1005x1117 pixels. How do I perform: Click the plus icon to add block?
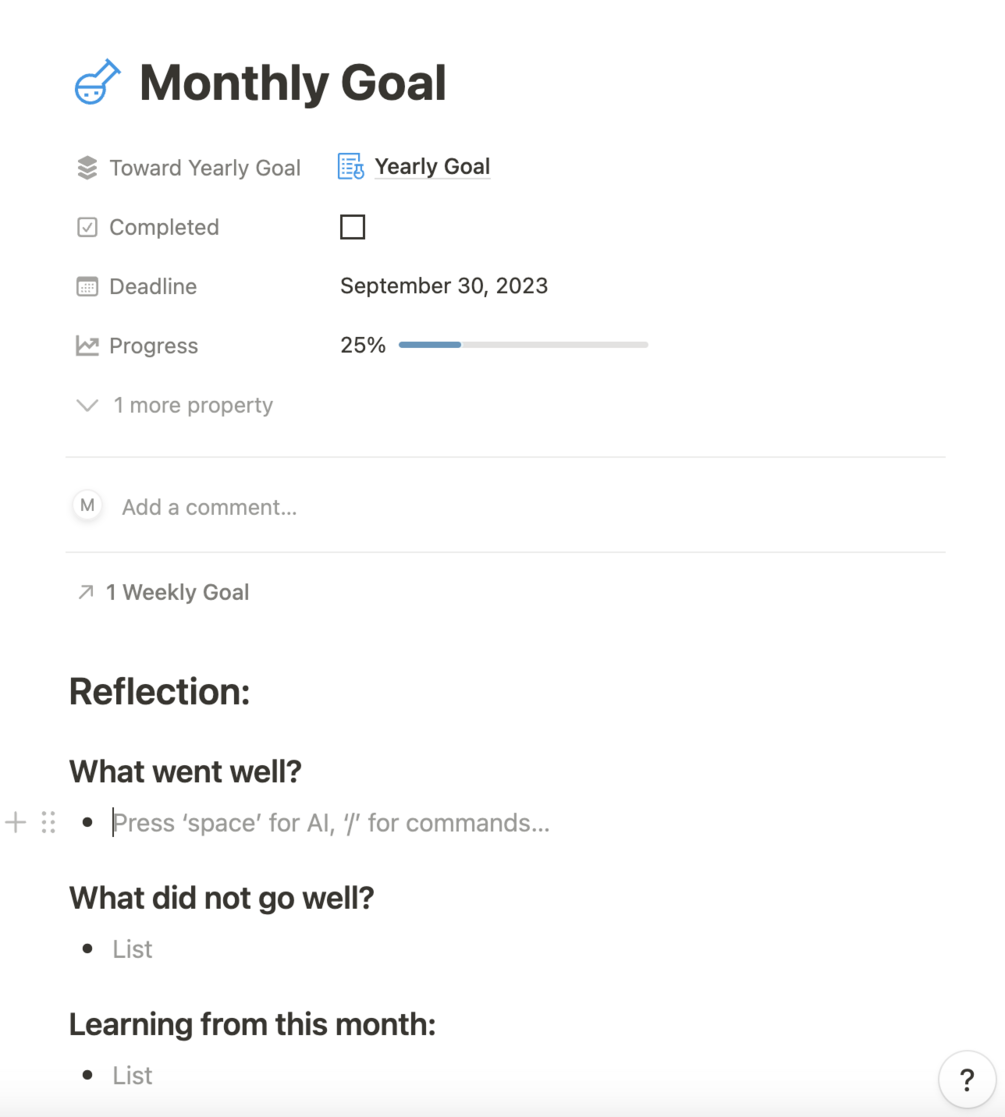pyautogui.click(x=16, y=823)
